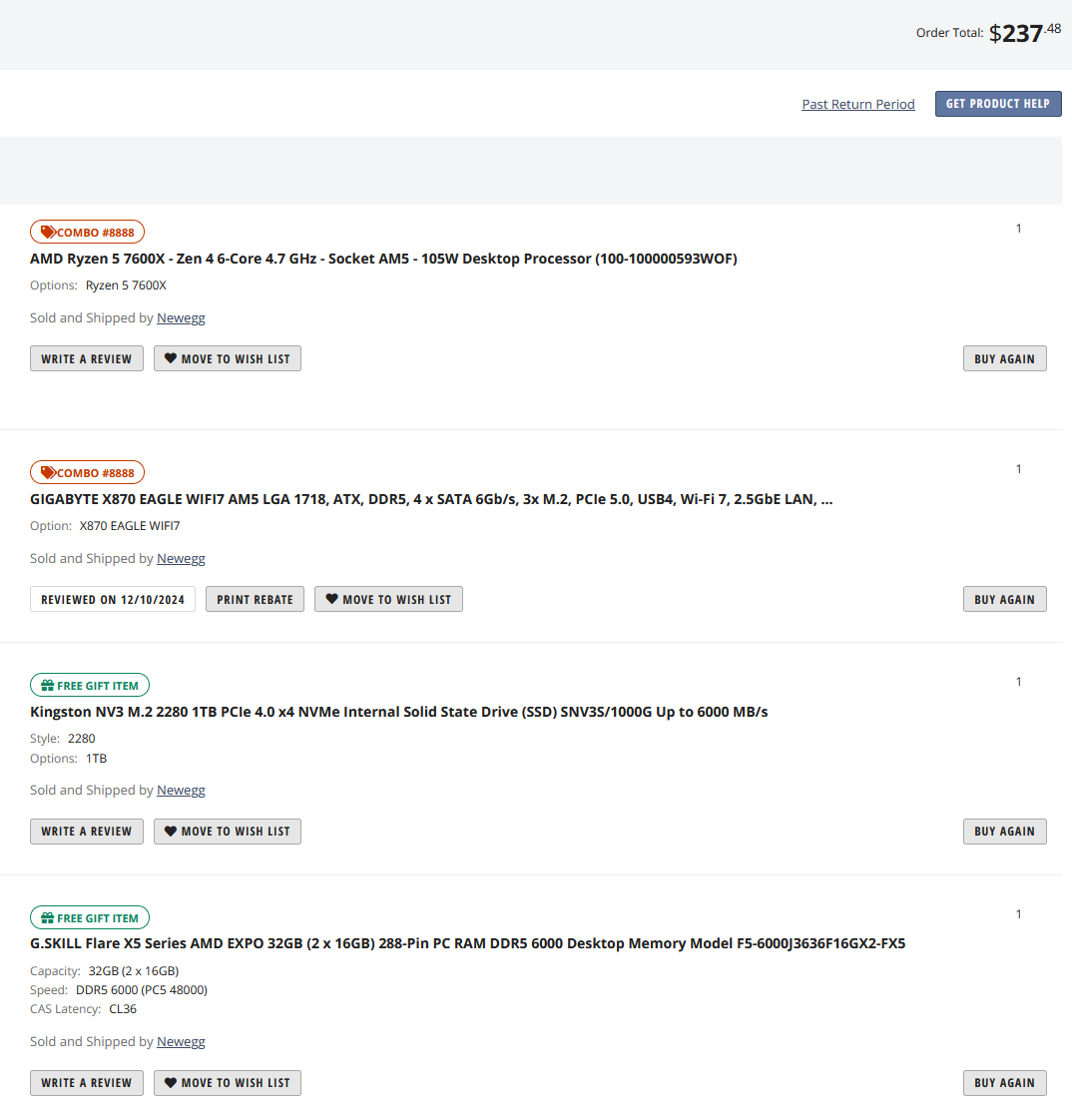The image size is (1072, 1120).
Task: Write a review for the Ryzen 5 7600X
Action: coord(87,358)
